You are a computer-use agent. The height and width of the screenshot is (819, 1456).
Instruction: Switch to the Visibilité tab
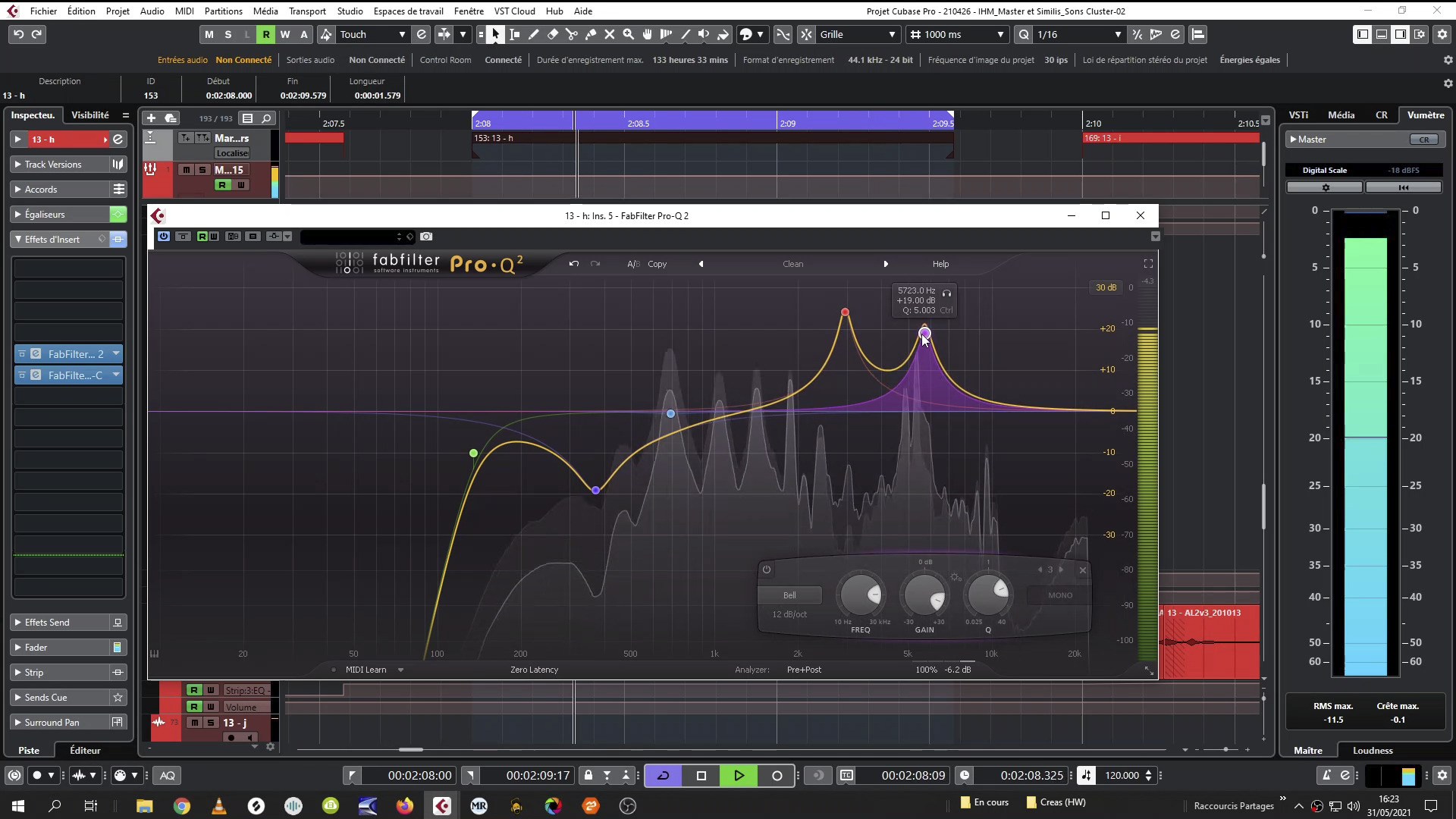tap(90, 115)
